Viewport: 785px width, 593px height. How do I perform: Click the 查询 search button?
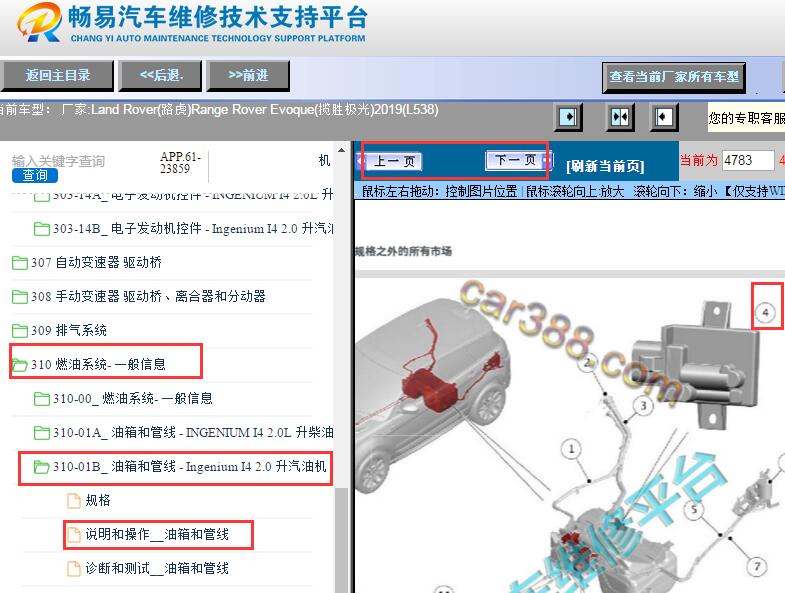(x=35, y=175)
